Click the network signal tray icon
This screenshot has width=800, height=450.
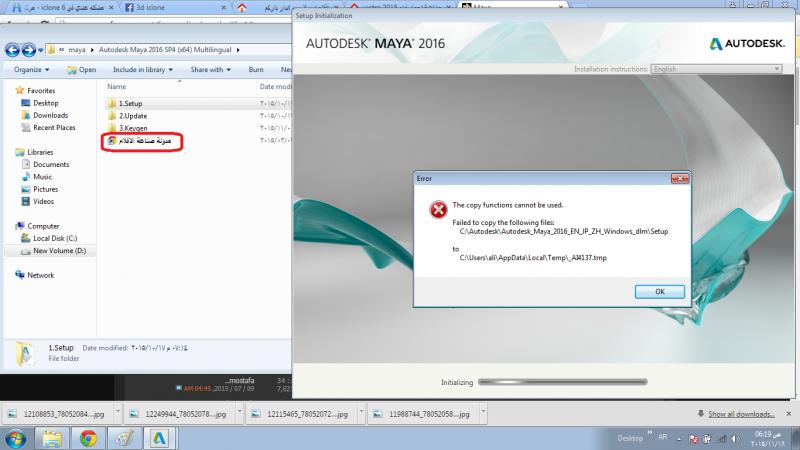point(721,439)
